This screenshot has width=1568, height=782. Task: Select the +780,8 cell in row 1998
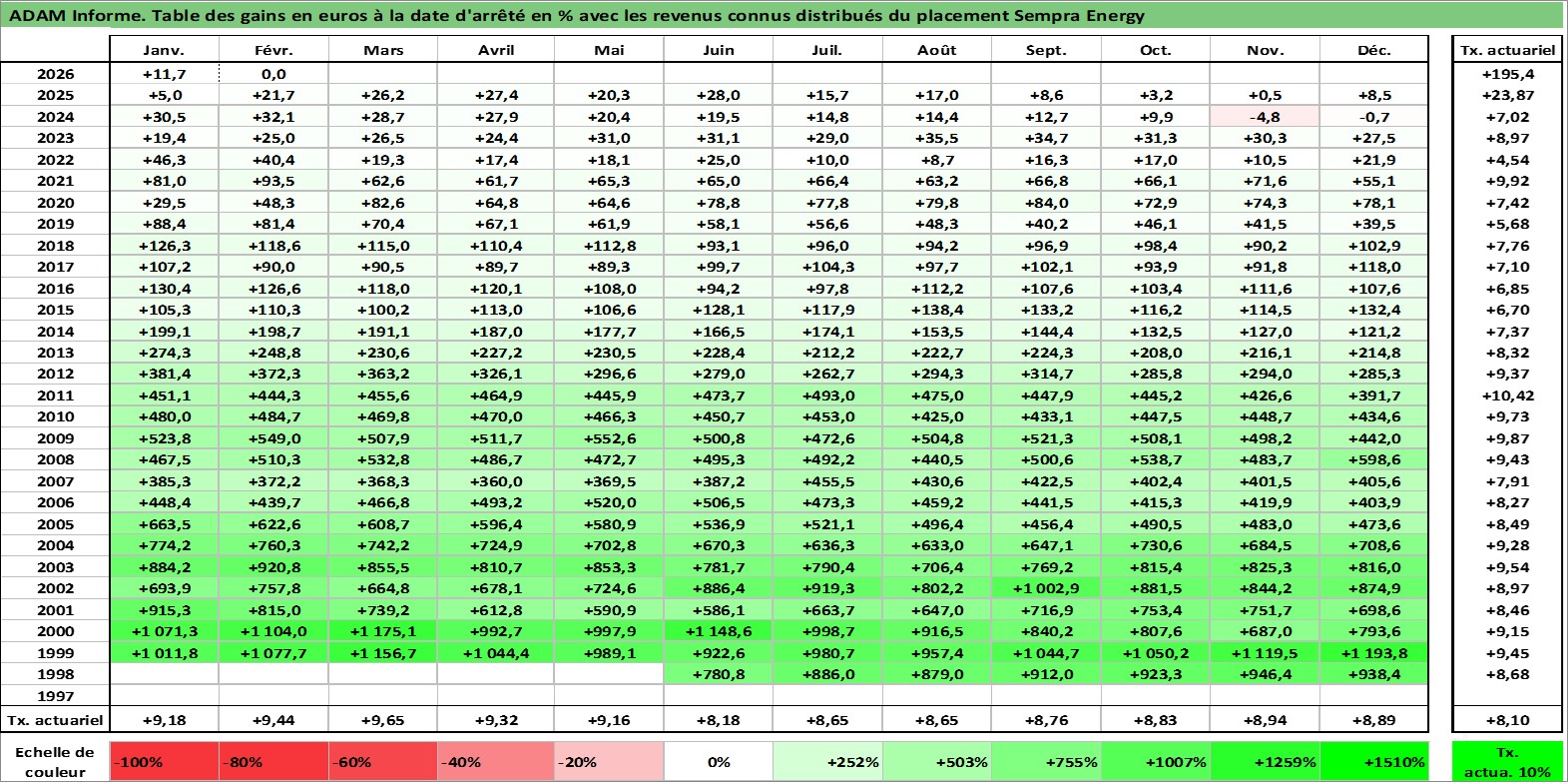click(x=719, y=674)
